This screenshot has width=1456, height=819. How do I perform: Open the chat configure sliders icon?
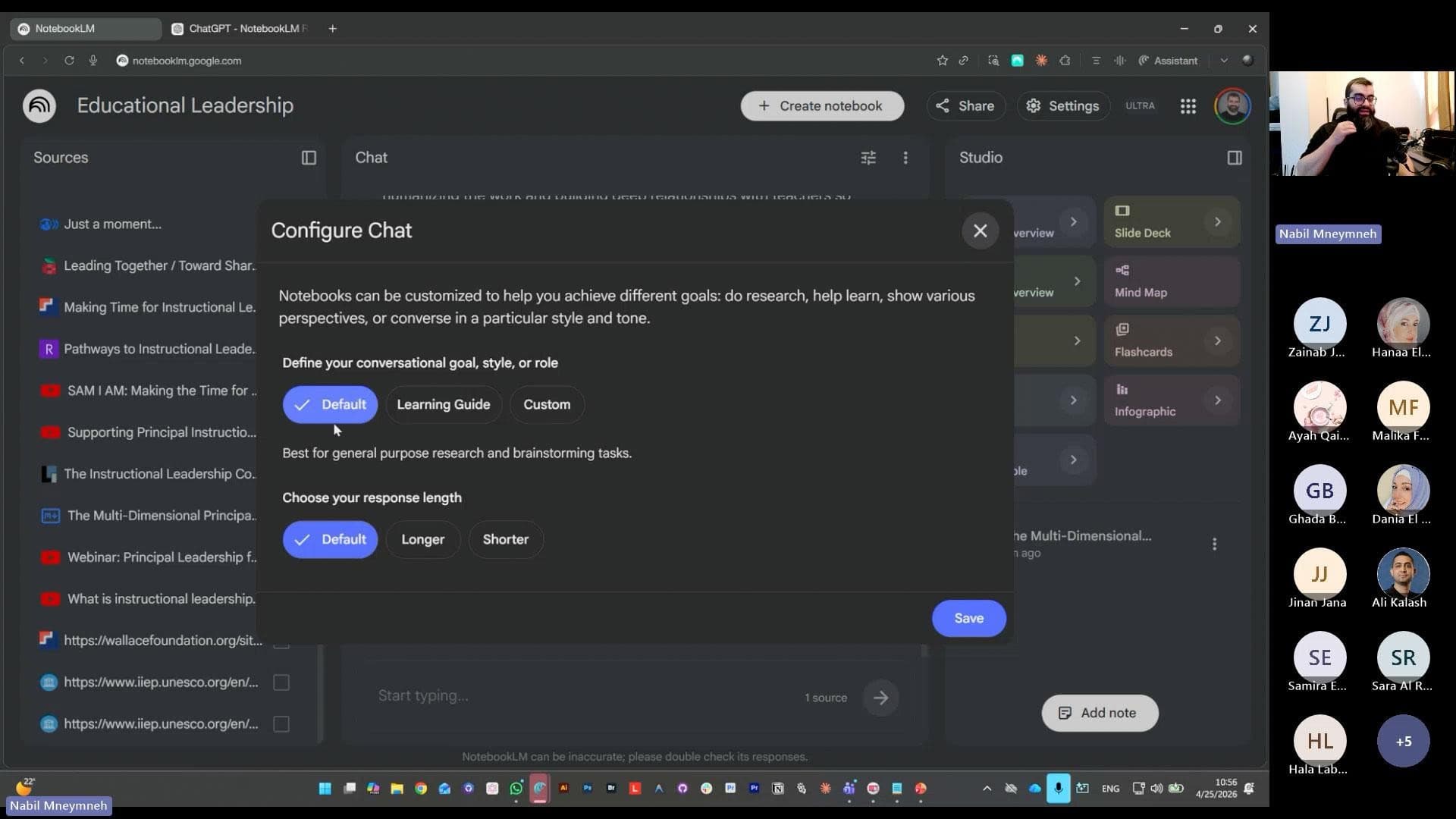click(868, 158)
